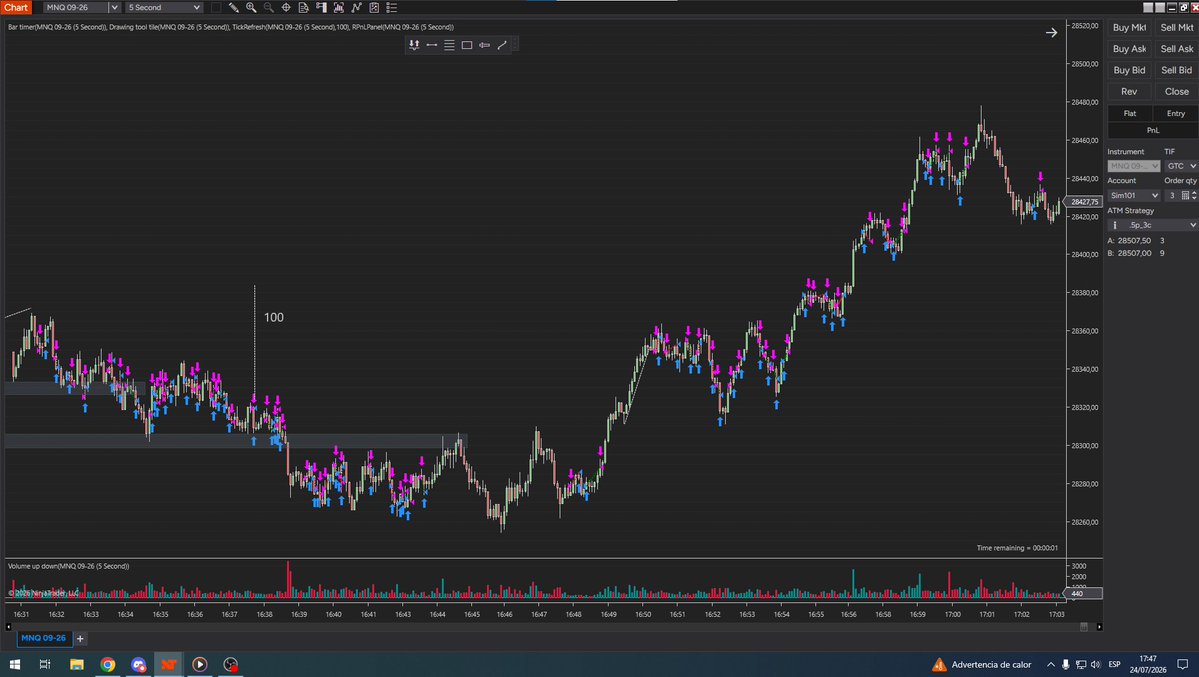Click the Entry price display
This screenshot has width=1199, height=677.
click(1176, 113)
